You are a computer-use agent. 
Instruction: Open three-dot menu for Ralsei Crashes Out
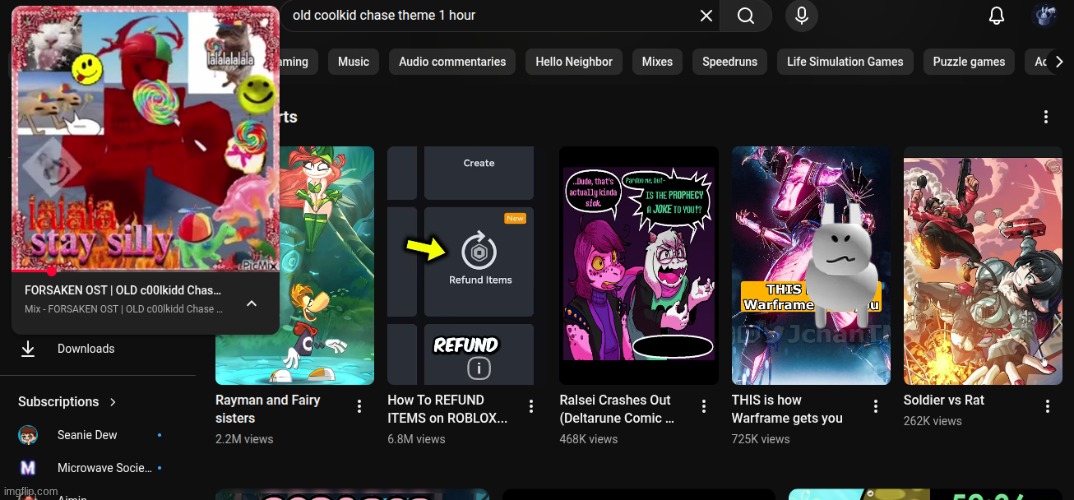coord(703,407)
